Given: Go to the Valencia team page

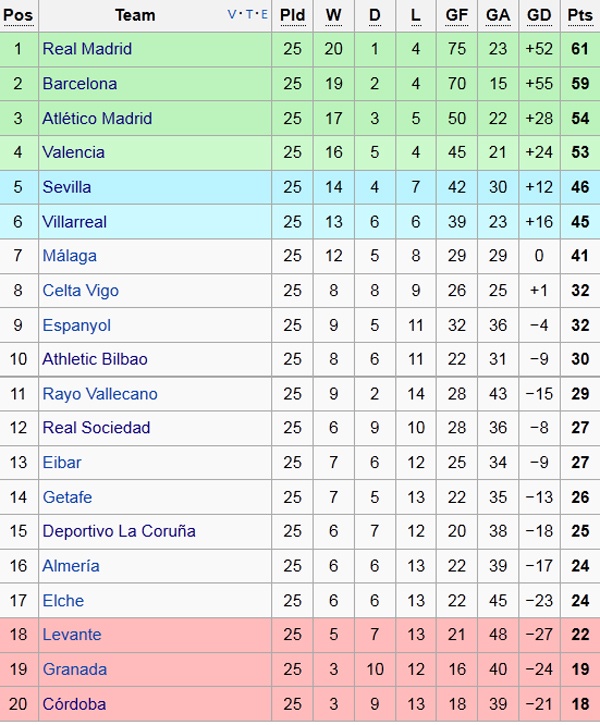Looking at the screenshot, I should (73, 152).
